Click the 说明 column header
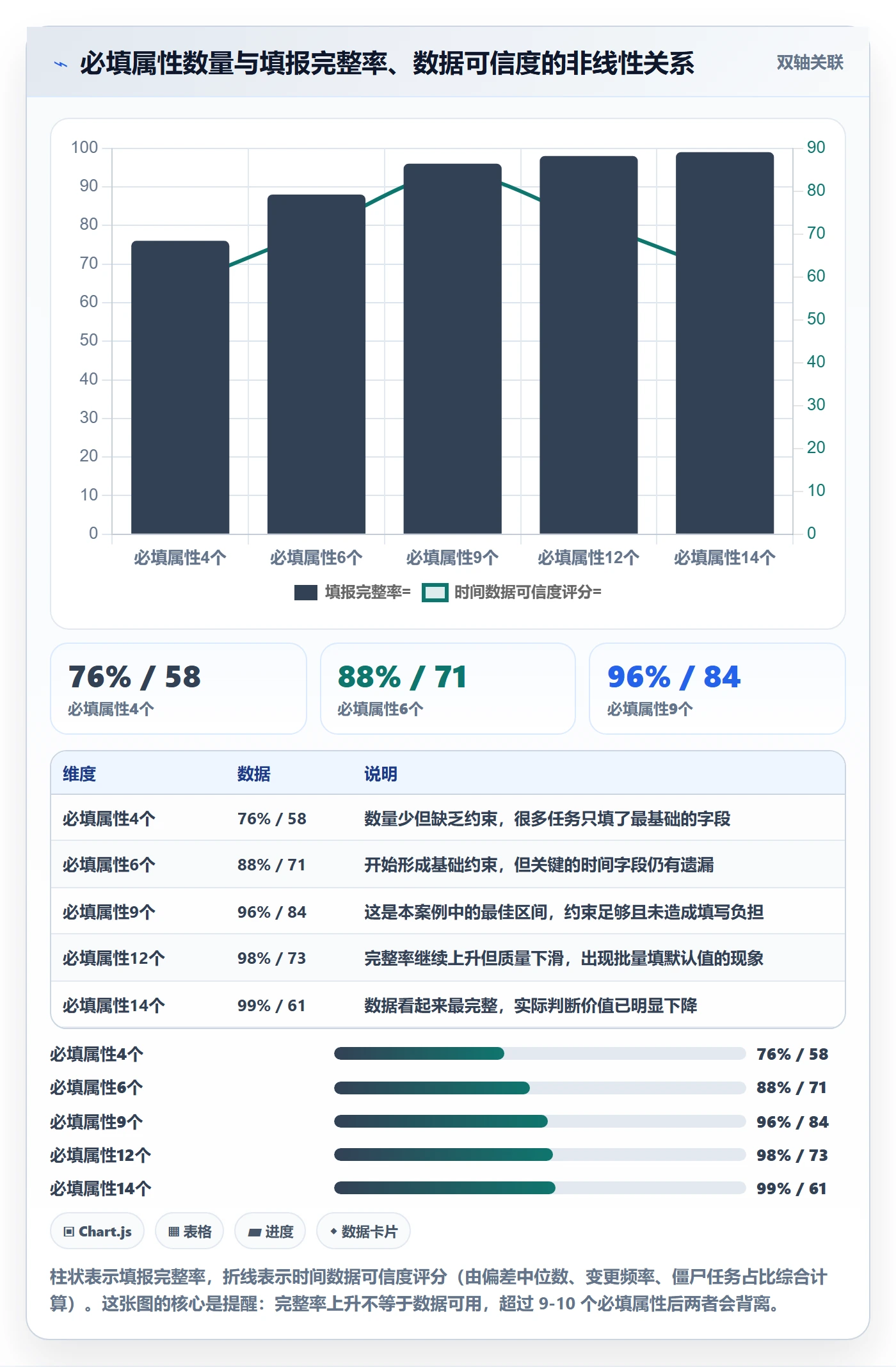The image size is (896, 1367). [381, 774]
